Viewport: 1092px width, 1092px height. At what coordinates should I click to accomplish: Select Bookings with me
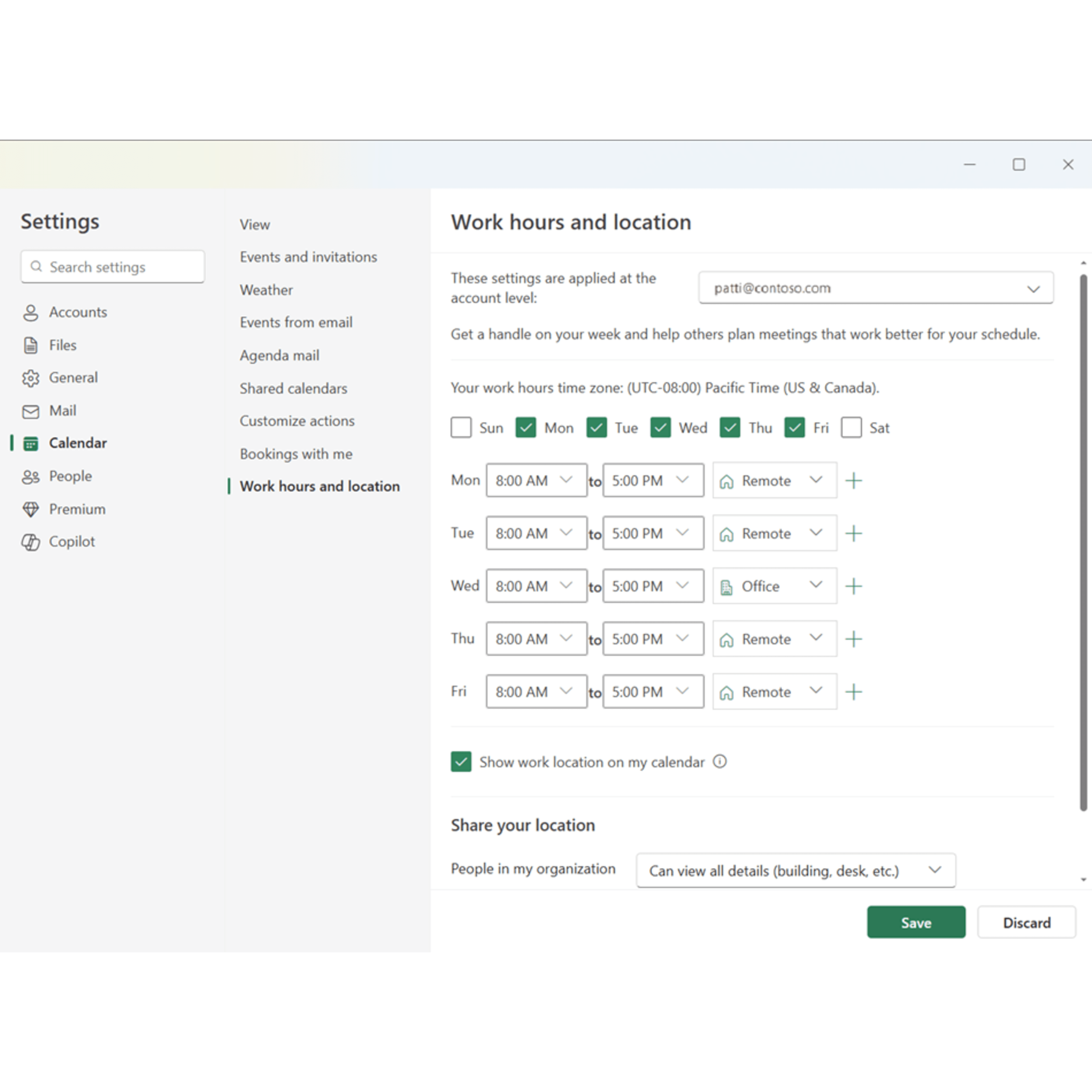pos(296,454)
